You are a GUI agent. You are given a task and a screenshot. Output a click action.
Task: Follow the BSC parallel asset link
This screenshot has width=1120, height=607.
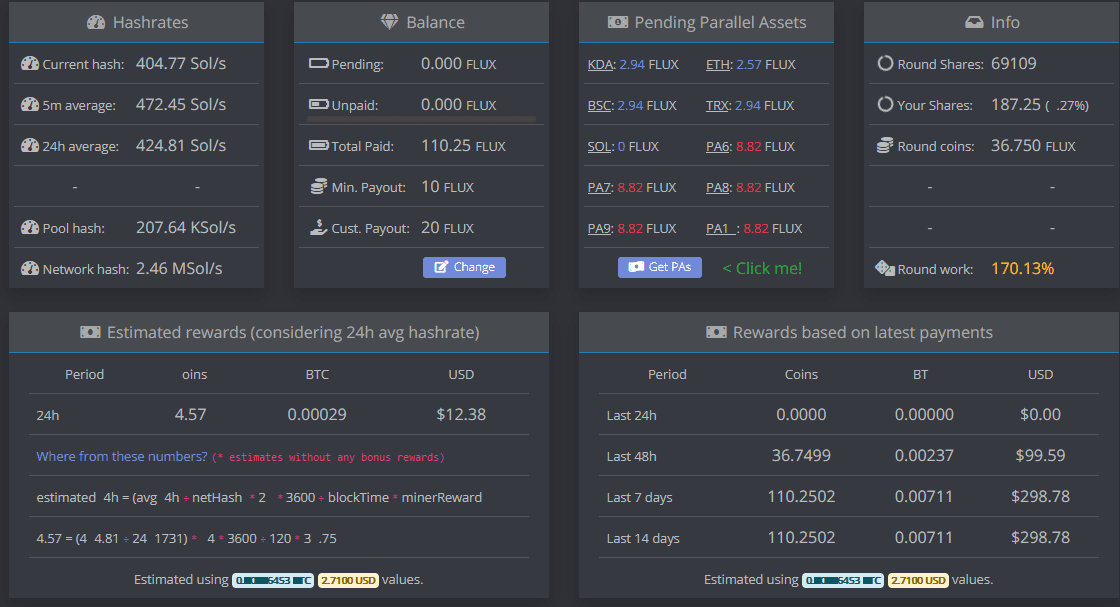pyautogui.click(x=600, y=105)
